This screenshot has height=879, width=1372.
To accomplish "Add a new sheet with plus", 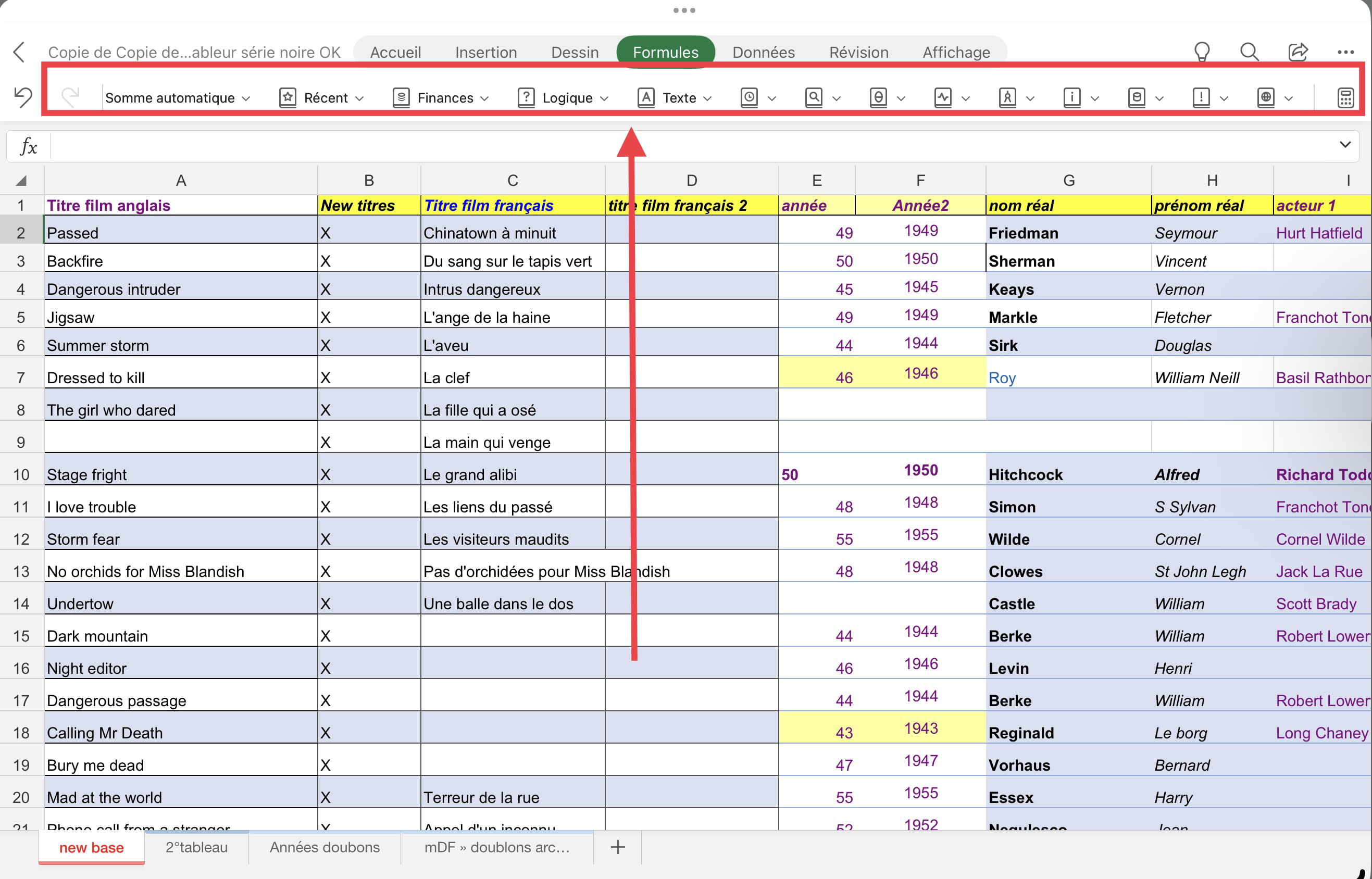I will (x=617, y=847).
